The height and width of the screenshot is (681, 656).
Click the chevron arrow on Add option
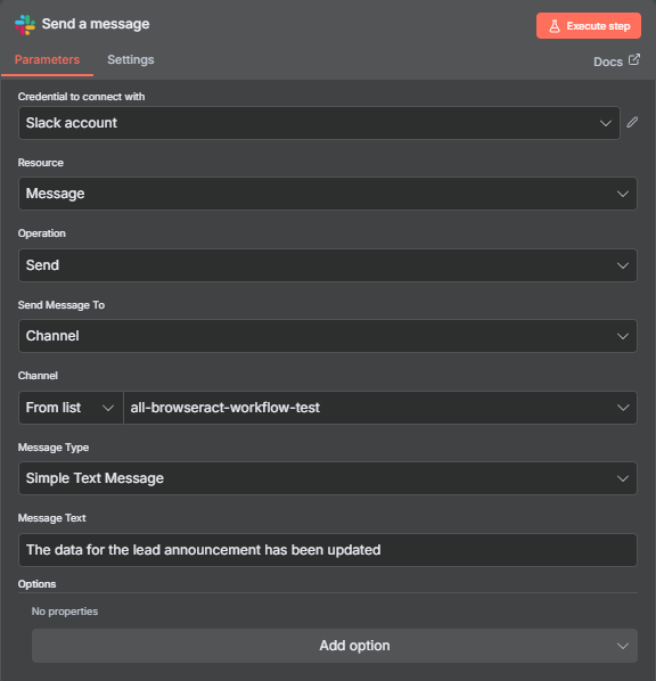(x=624, y=646)
